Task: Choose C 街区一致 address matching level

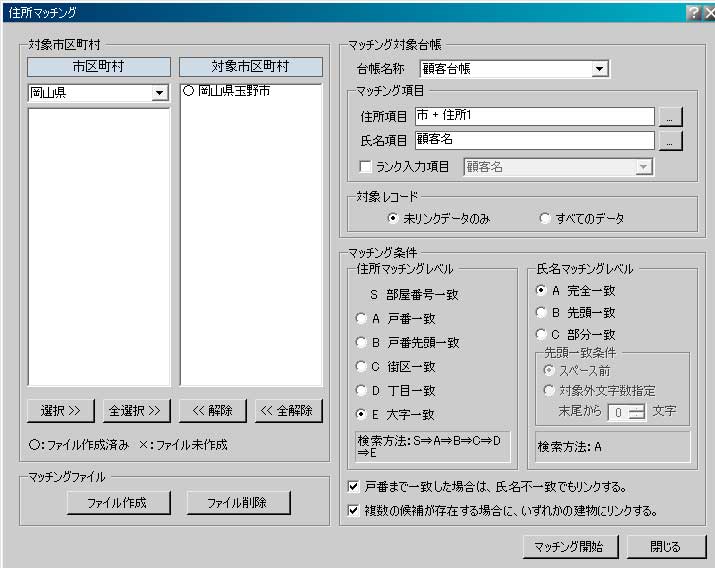Action: 362,366
